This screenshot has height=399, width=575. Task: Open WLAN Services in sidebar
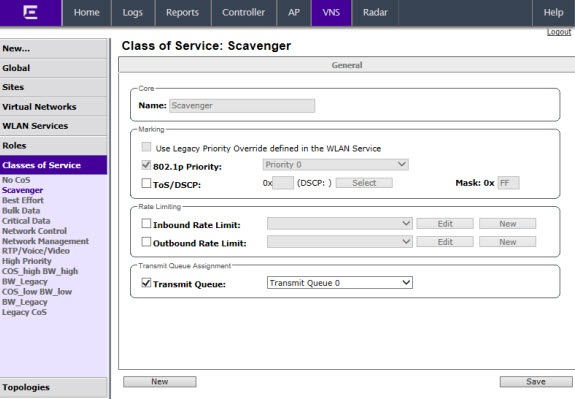pos(54,126)
